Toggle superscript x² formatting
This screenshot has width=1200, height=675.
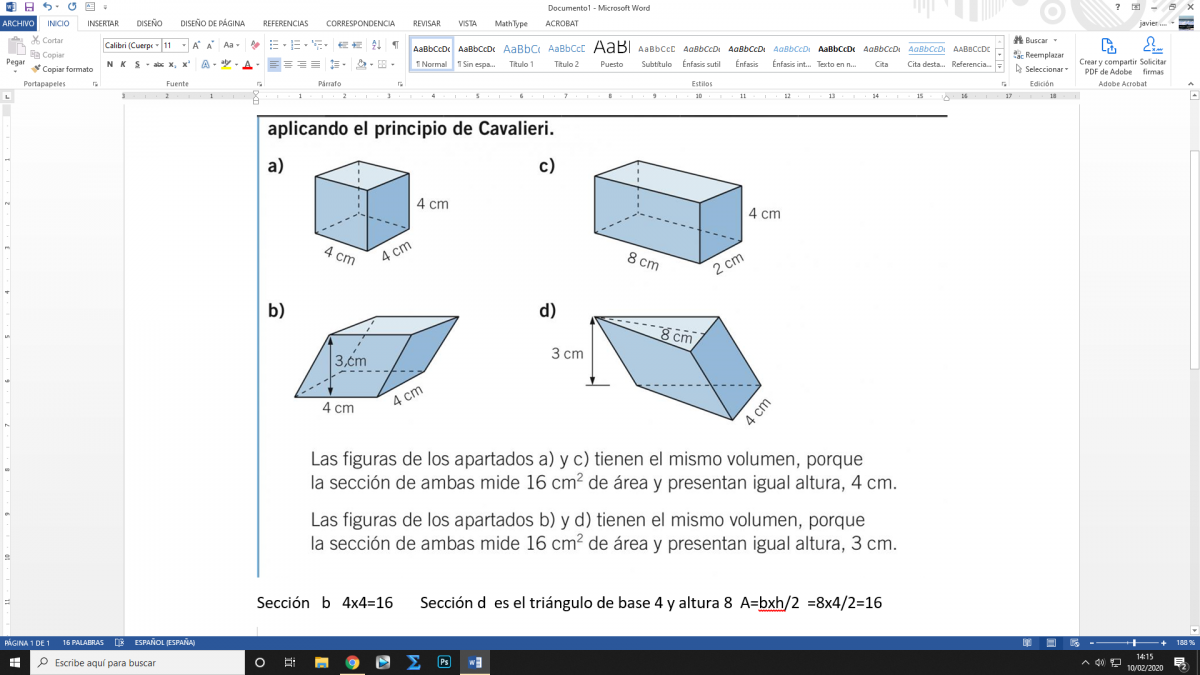[185, 65]
